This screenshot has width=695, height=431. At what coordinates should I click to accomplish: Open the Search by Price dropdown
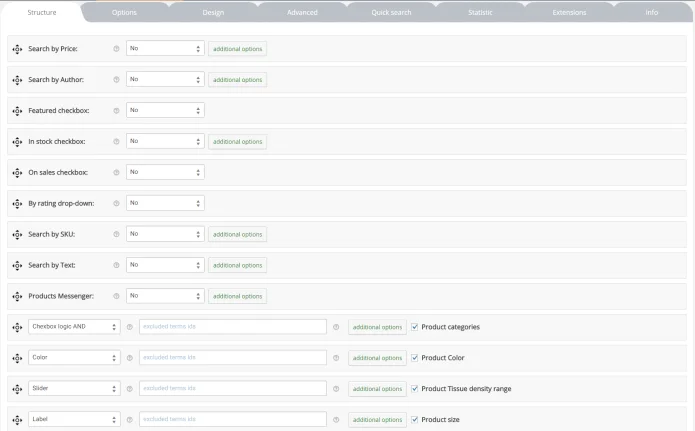[165, 49]
